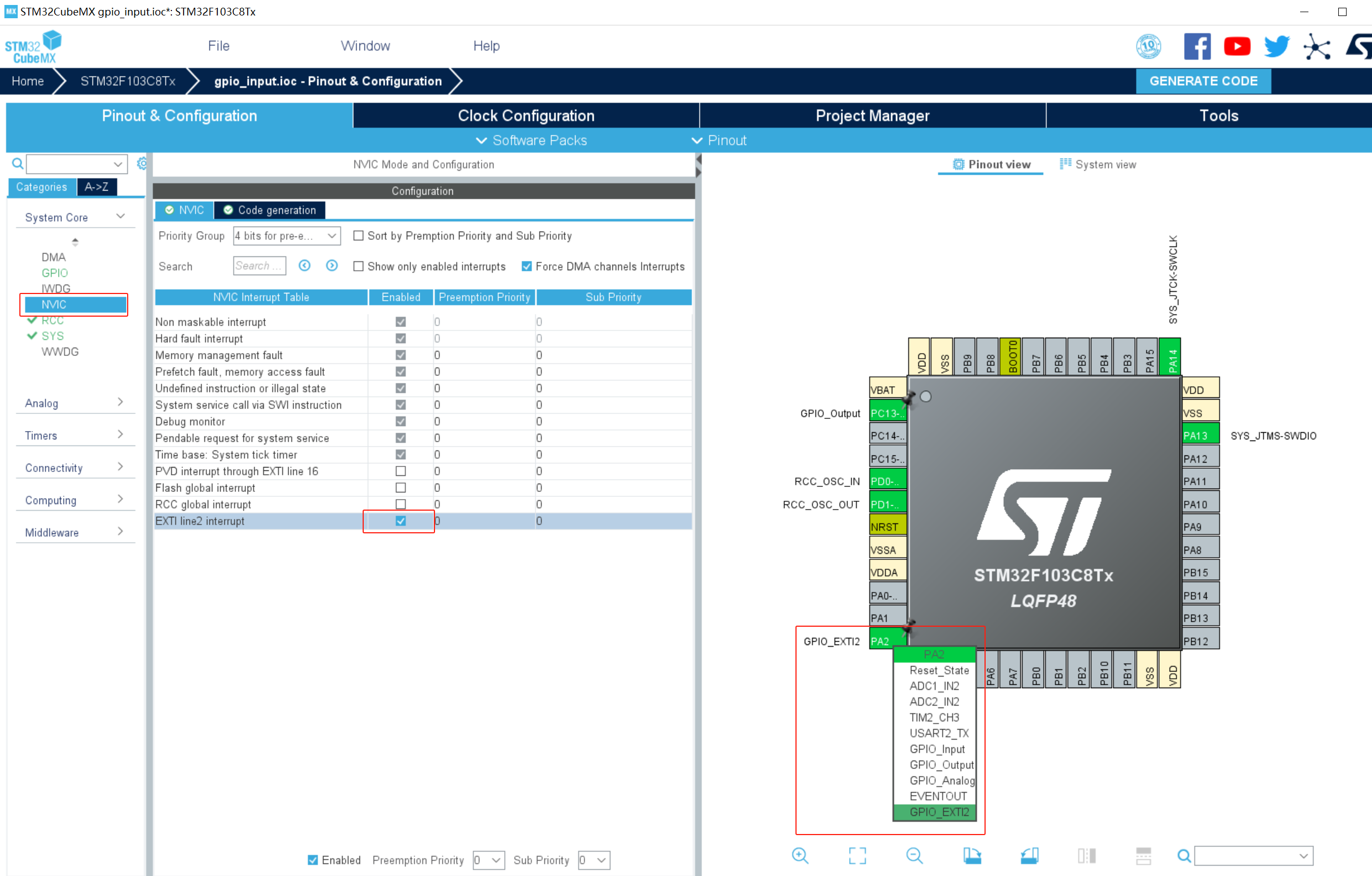
Task: Toggle the horizontal layout view icon
Action: [1143, 855]
